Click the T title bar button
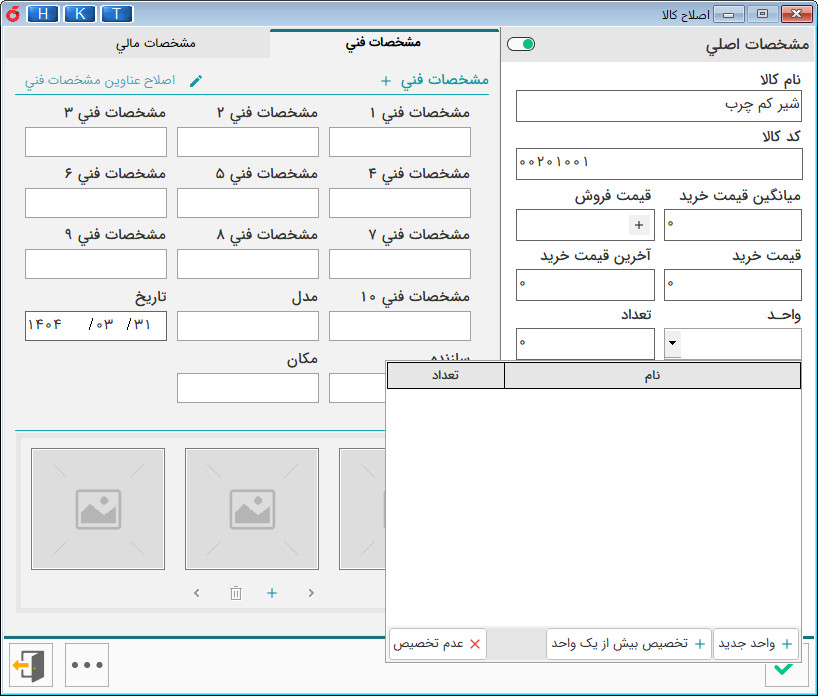818x696 pixels. pyautogui.click(x=117, y=14)
